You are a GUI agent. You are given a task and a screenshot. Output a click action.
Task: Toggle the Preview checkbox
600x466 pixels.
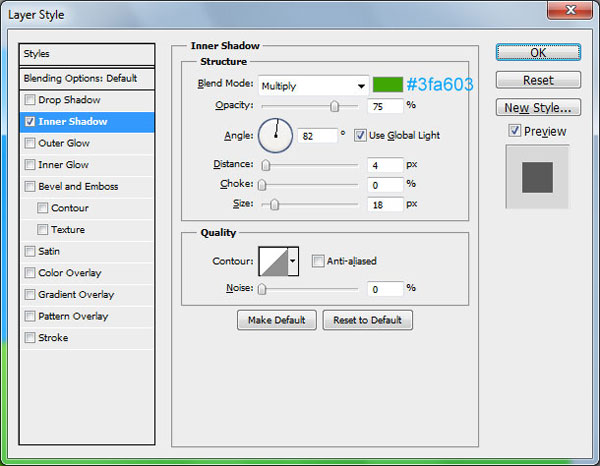(514, 130)
